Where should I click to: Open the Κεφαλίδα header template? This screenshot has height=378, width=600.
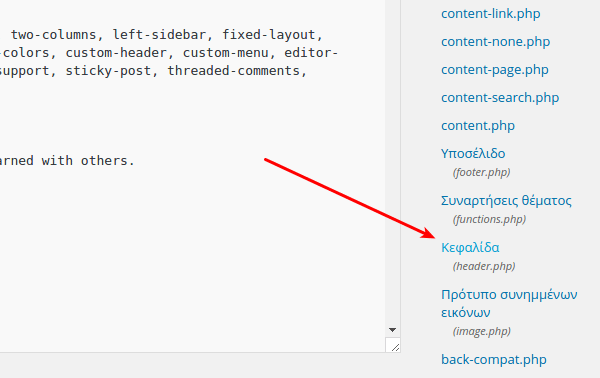pyautogui.click(x=470, y=248)
